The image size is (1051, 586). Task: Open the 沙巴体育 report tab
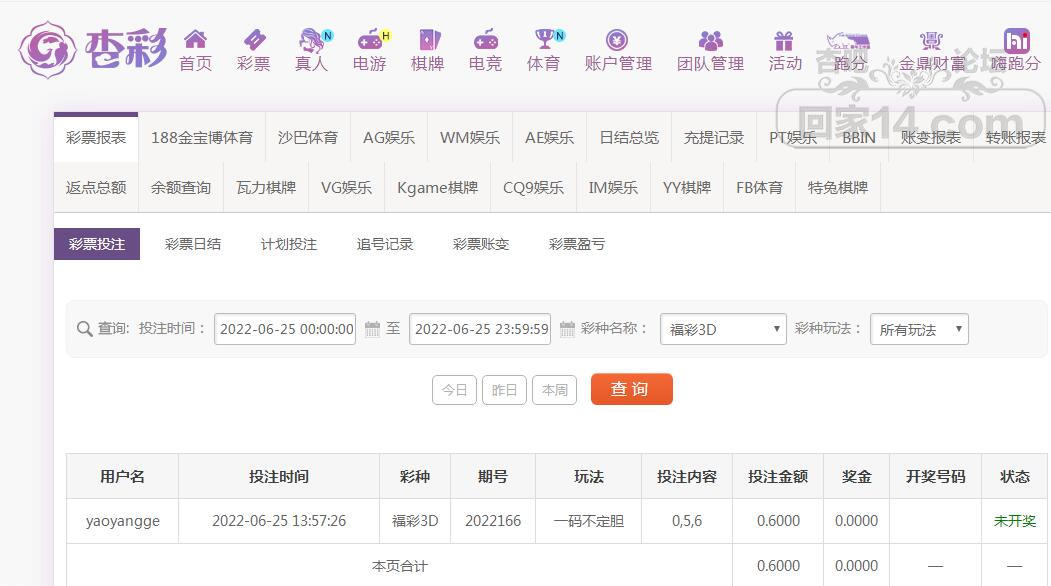point(308,137)
